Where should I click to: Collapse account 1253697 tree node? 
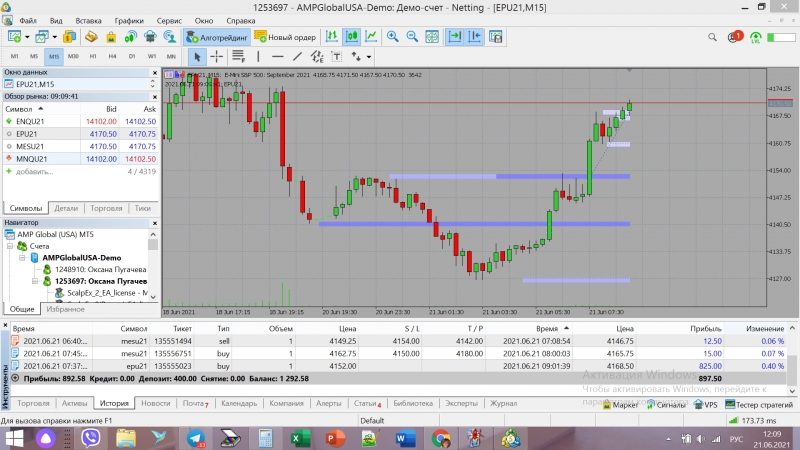pos(35,281)
